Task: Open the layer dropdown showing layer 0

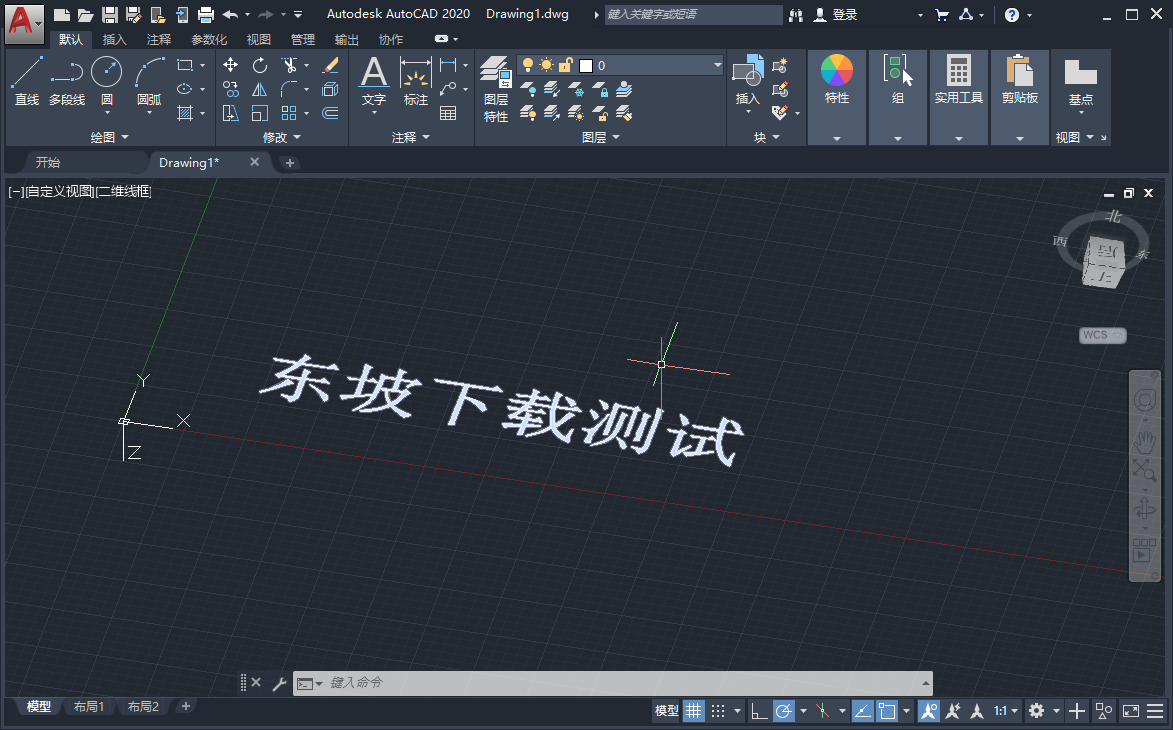Action: pos(718,64)
